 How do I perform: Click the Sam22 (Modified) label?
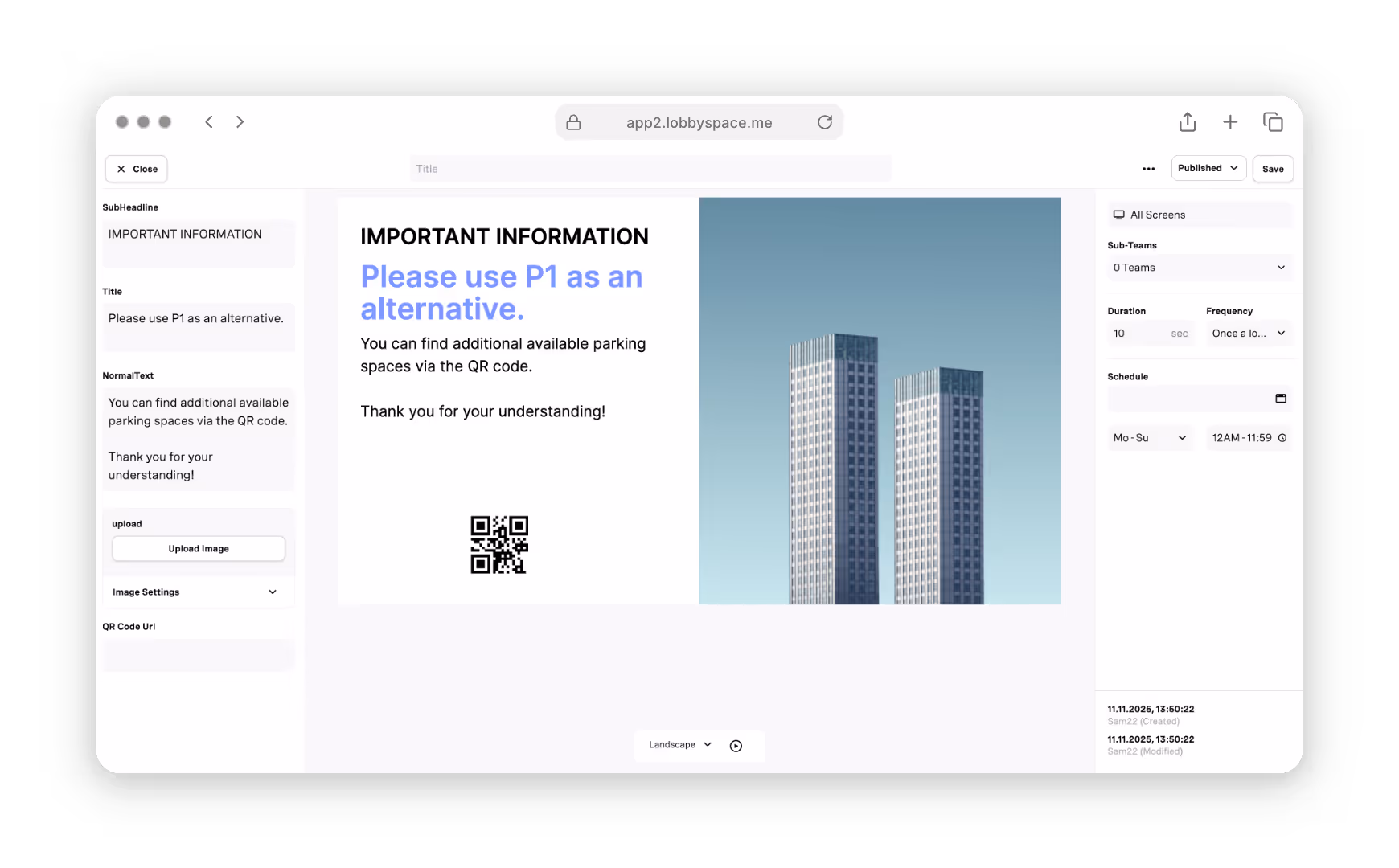point(1145,751)
